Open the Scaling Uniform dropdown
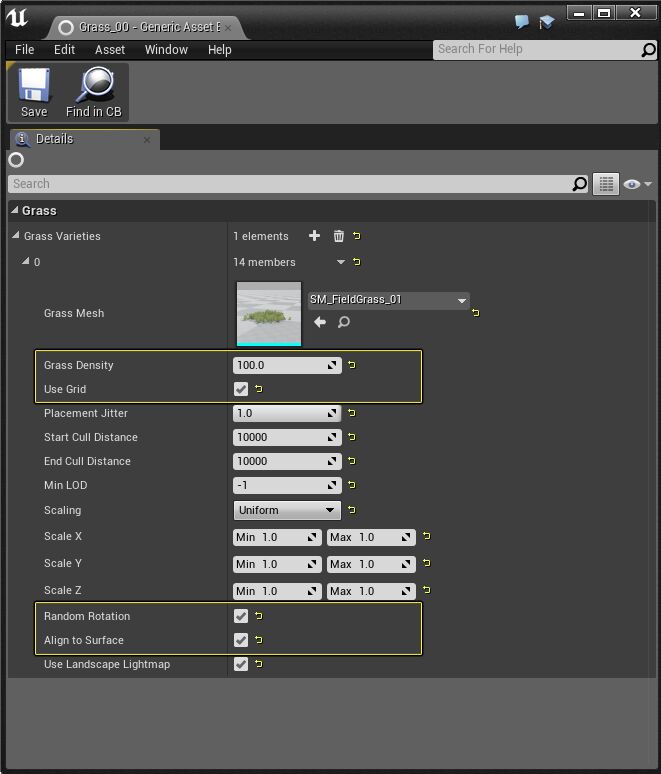Image resolution: width=661 pixels, height=774 pixels. coord(287,510)
